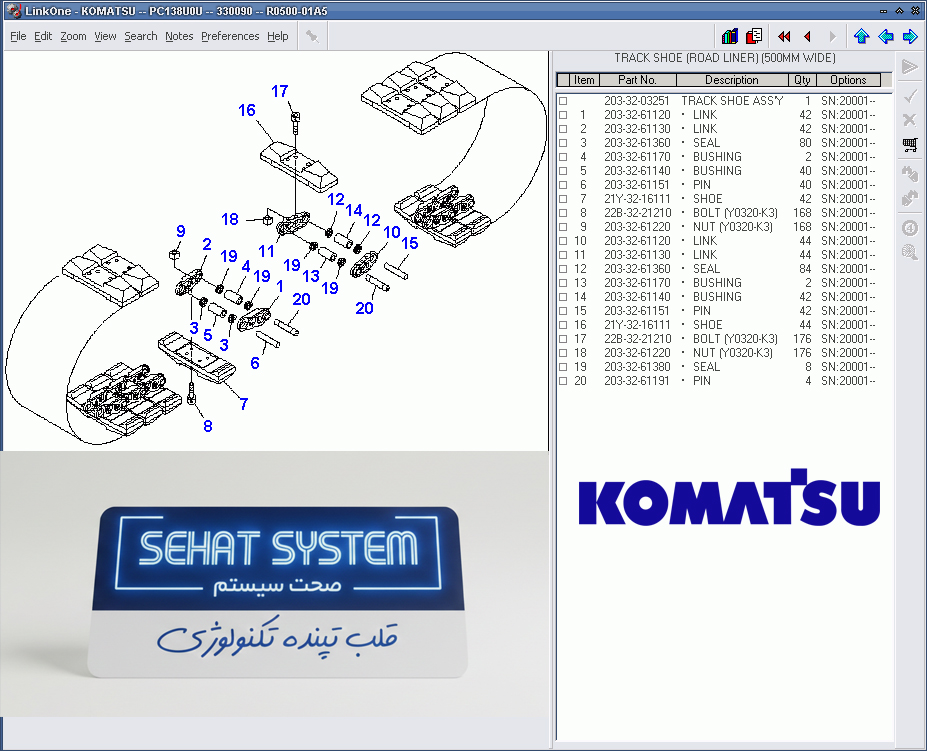Click callout number 16 in the diagram

(247, 110)
